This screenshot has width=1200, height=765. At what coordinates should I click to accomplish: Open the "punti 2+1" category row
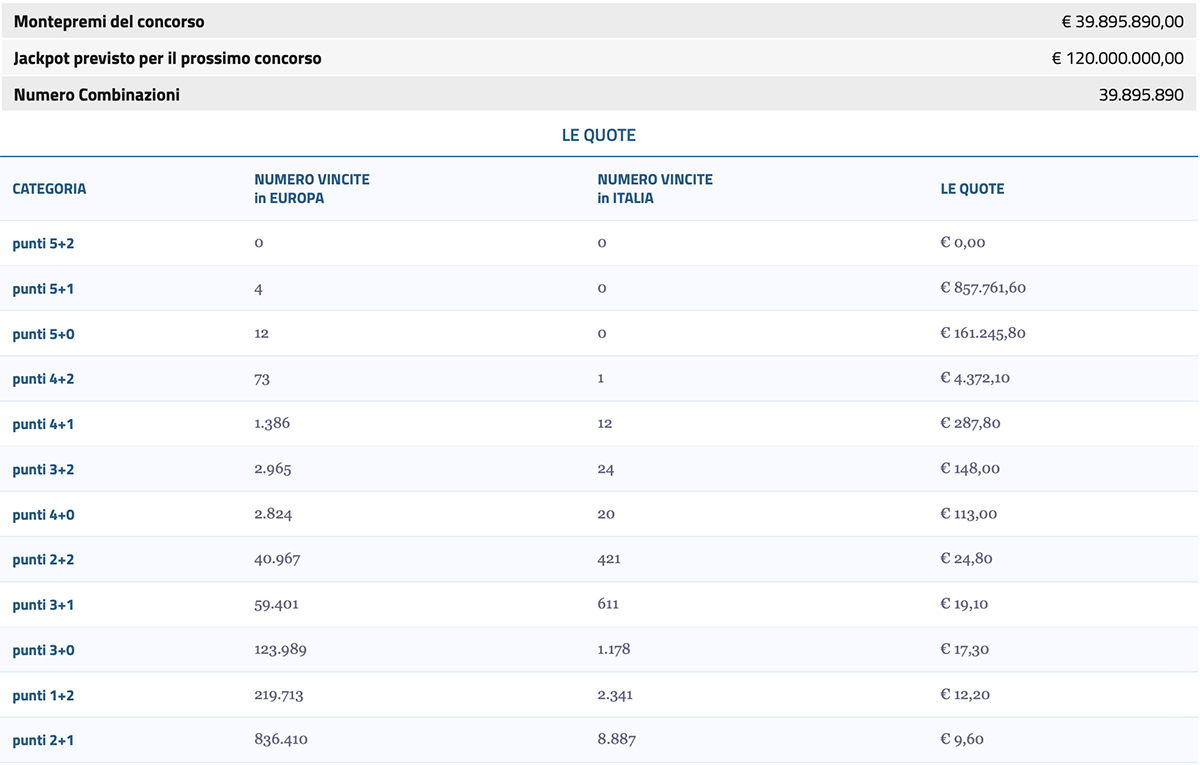click(x=41, y=739)
